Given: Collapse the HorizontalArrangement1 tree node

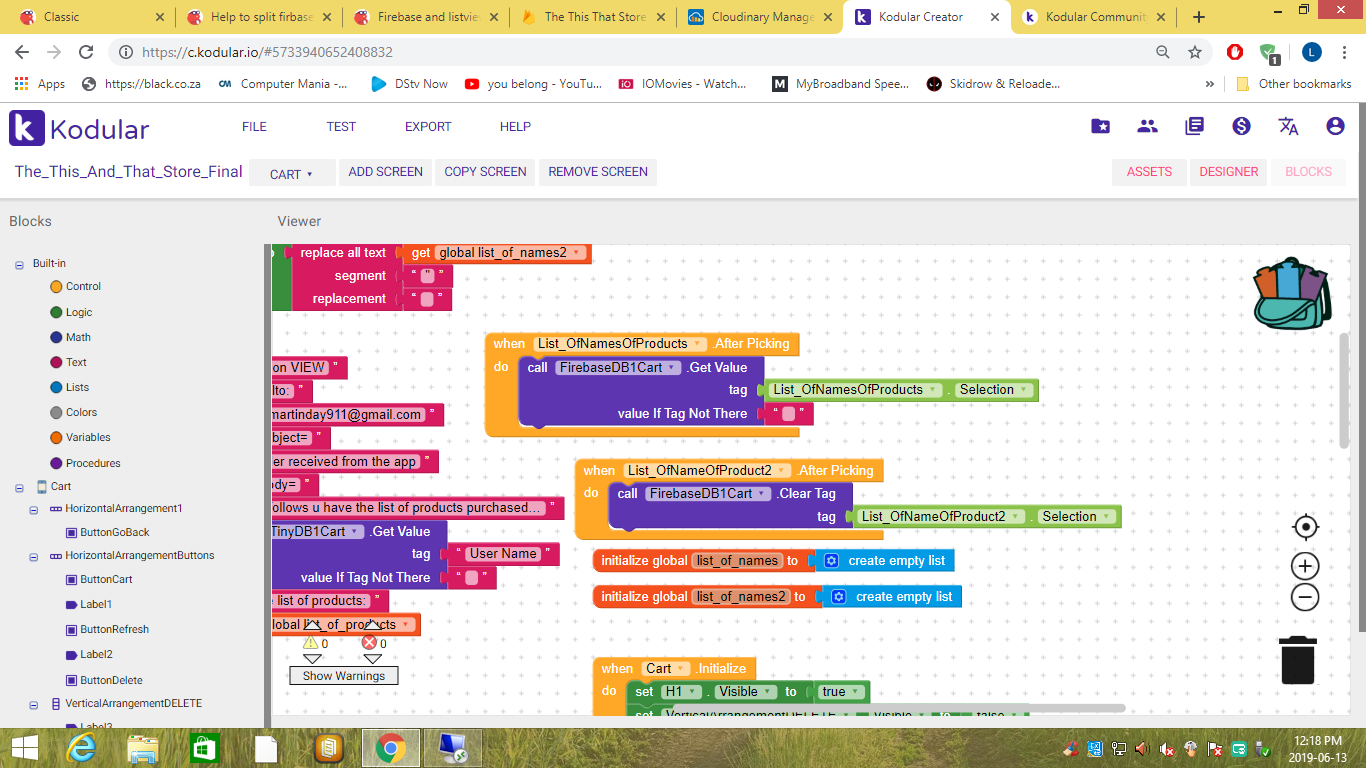Looking at the screenshot, I should tap(35, 509).
